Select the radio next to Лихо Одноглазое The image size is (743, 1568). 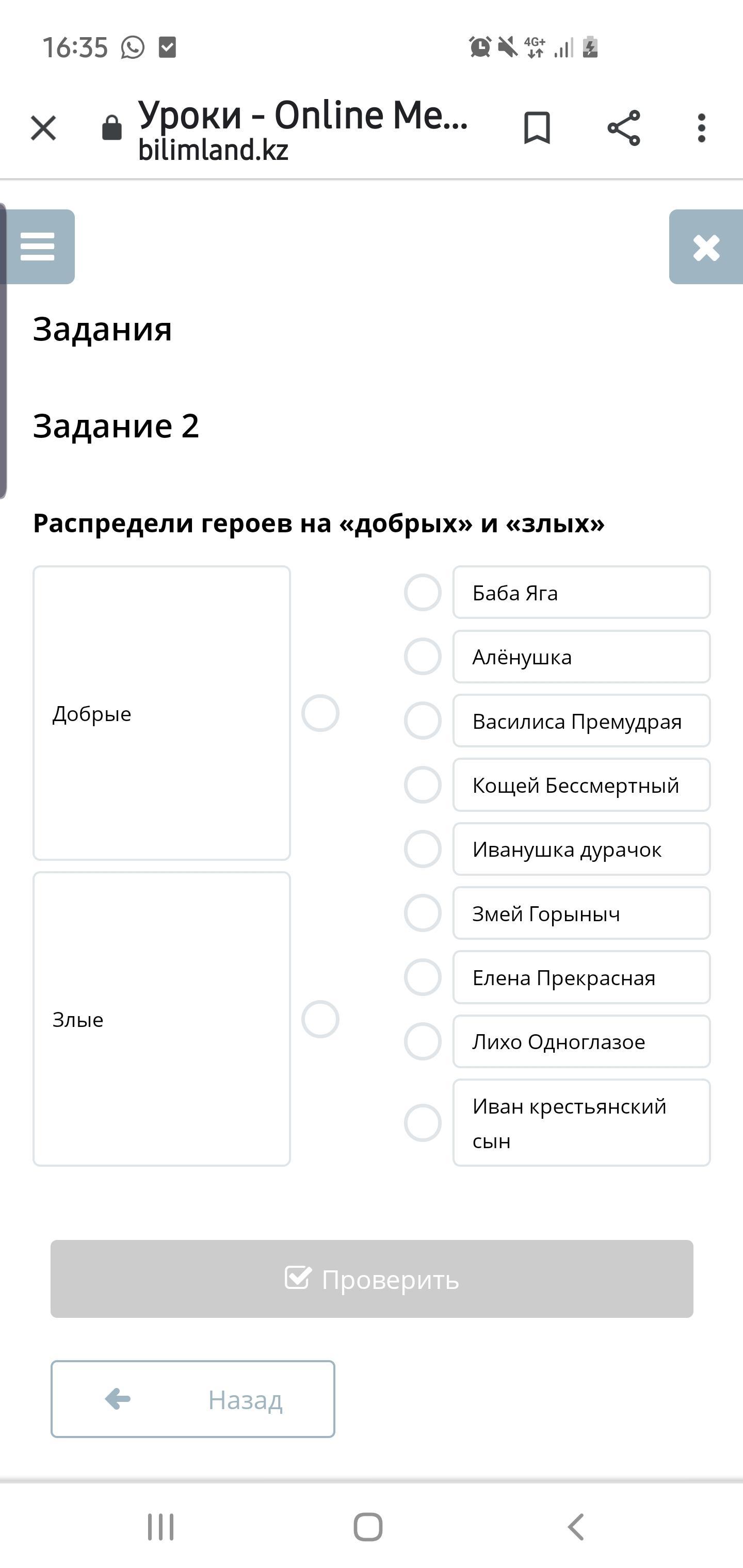(x=423, y=1041)
